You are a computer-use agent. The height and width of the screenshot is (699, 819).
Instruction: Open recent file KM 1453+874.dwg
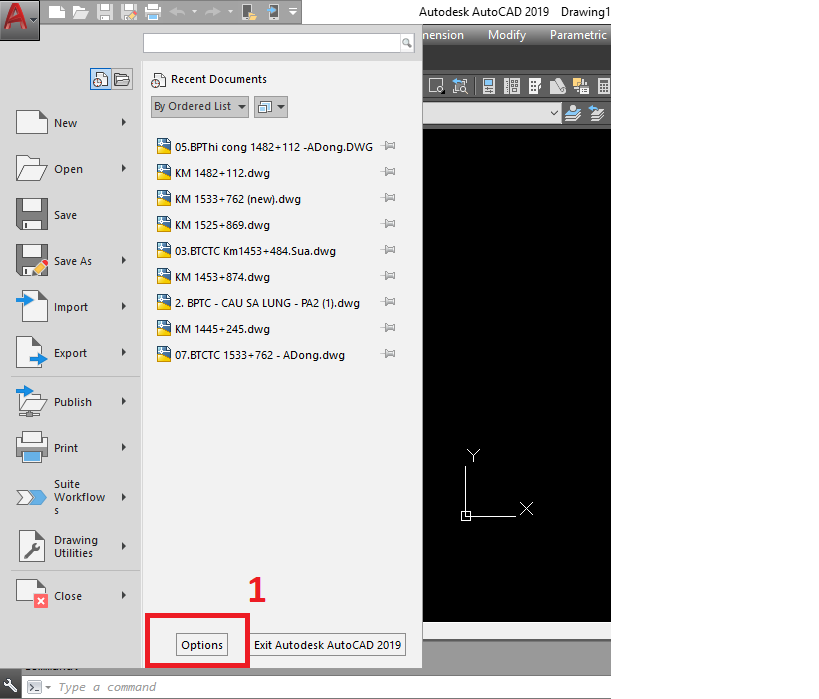pyautogui.click(x=222, y=277)
